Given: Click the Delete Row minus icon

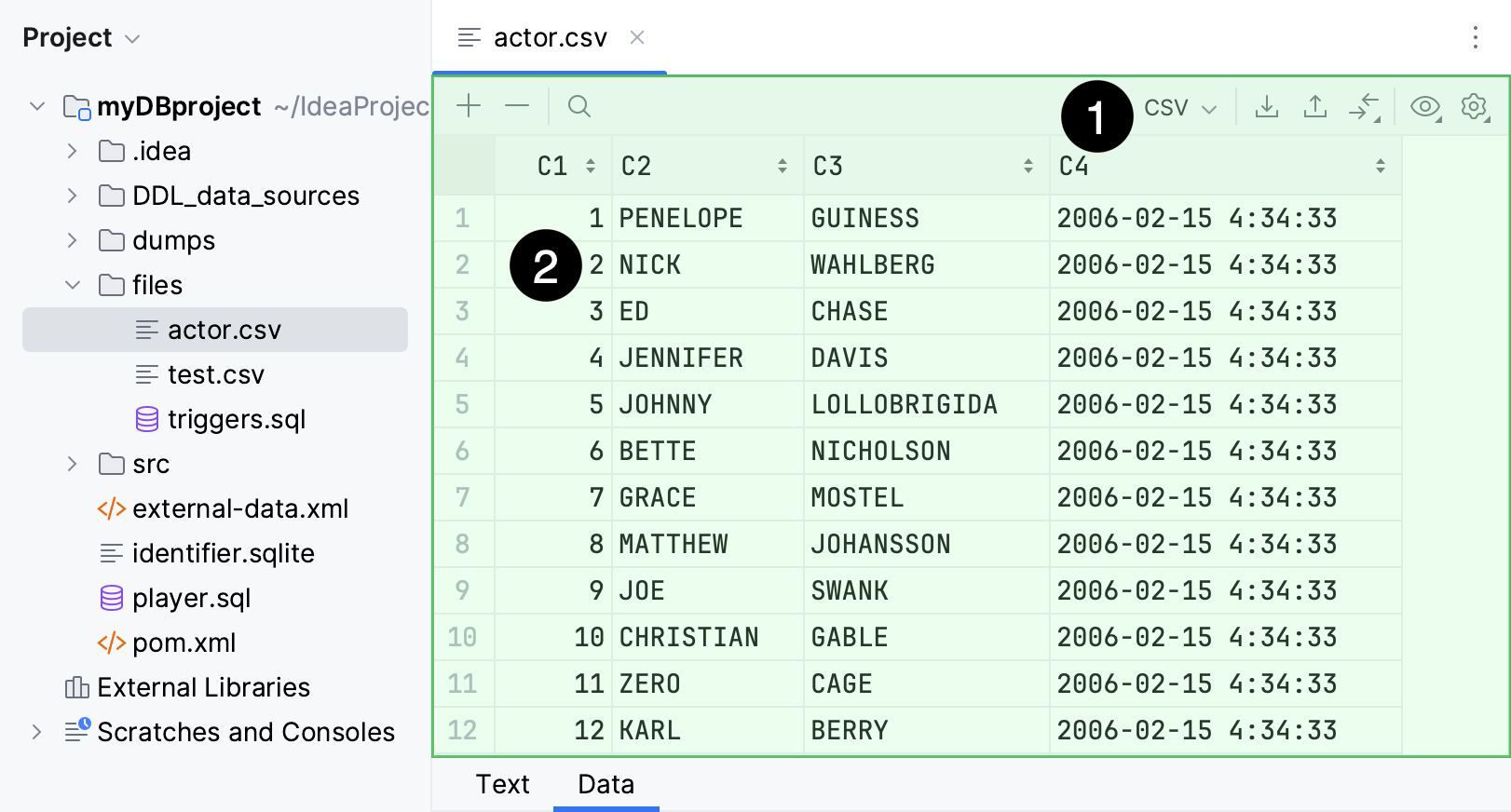Looking at the screenshot, I should tap(517, 106).
